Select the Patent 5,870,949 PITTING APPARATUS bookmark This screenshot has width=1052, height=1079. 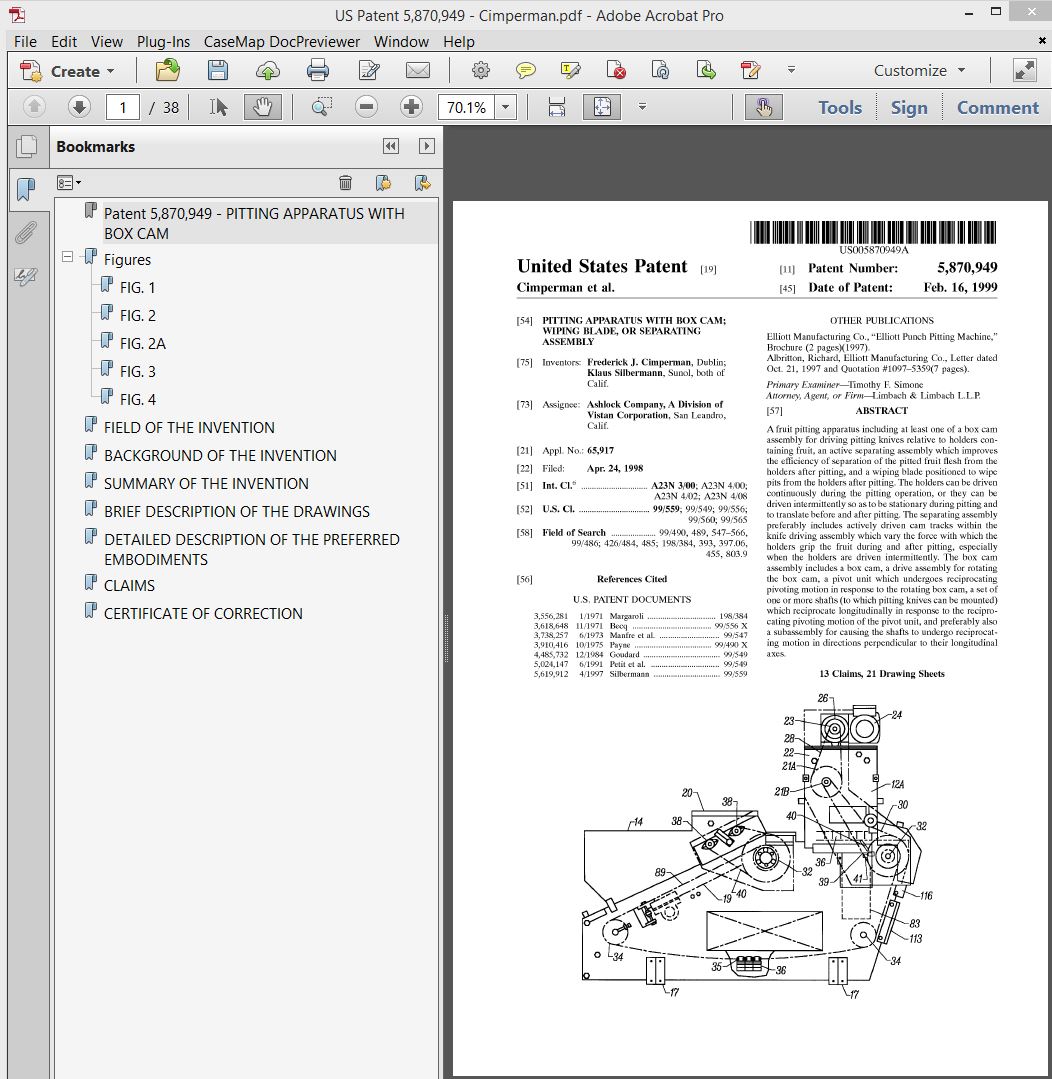[x=254, y=223]
